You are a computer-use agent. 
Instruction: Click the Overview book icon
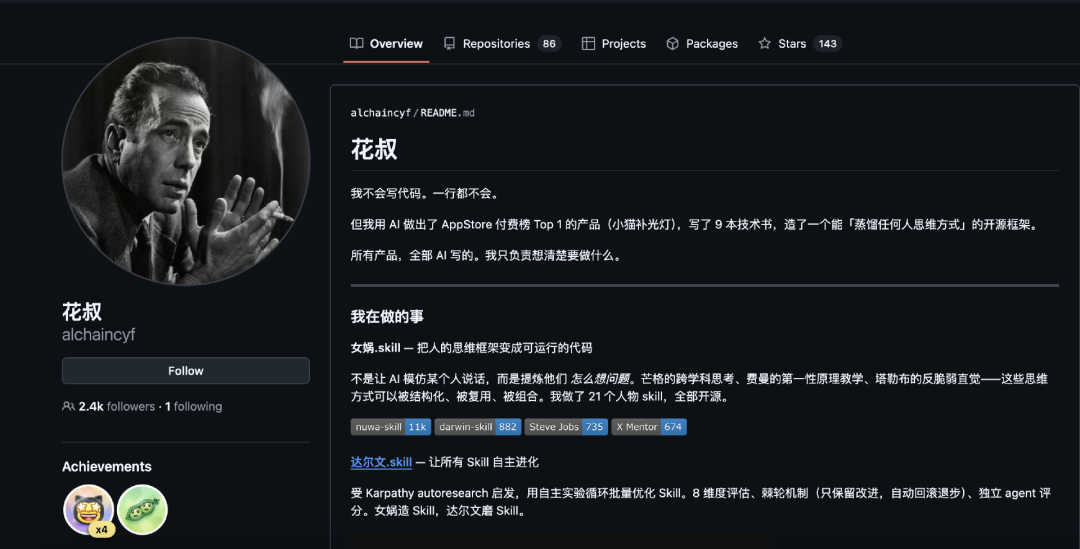(x=356, y=43)
